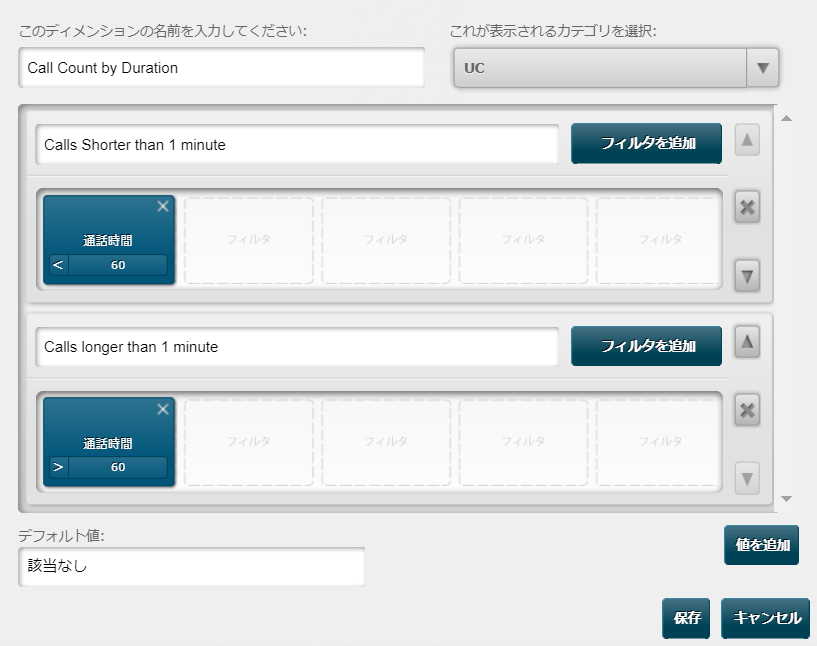The height and width of the screenshot is (646, 817).
Task: Click the キャンセル button
Action: 765,618
